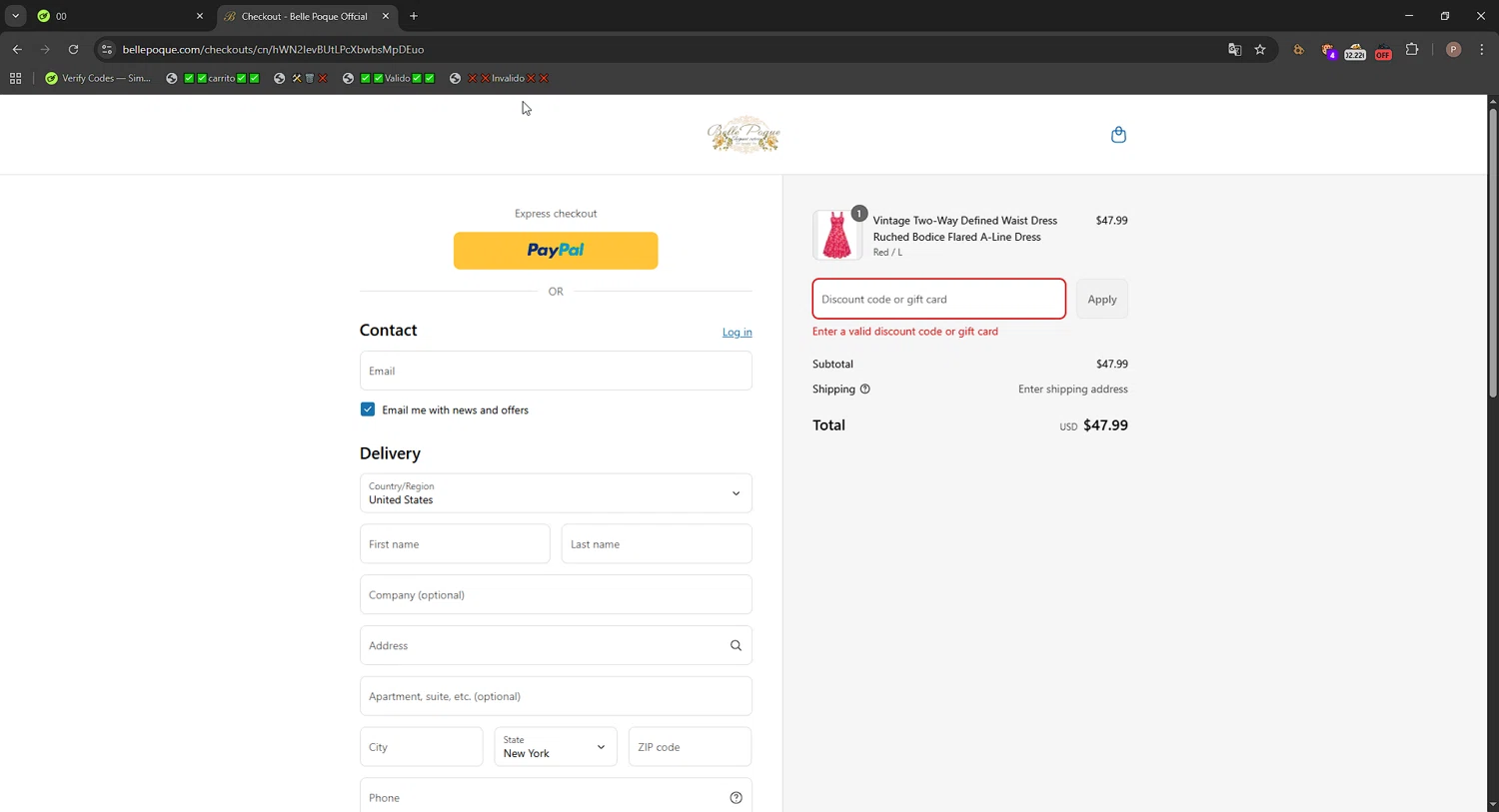Bookmark this page with the star
Viewport: 1499px width, 812px height.
click(1260, 49)
